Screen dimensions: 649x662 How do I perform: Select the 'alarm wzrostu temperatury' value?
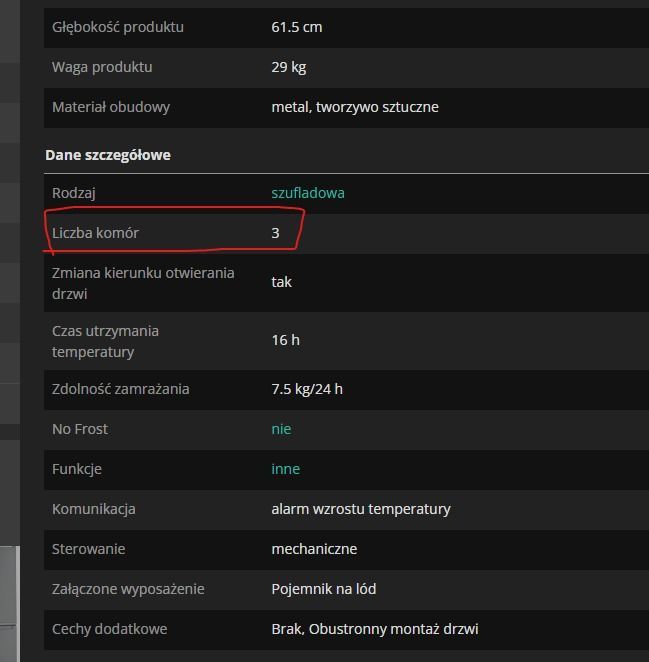tap(360, 509)
